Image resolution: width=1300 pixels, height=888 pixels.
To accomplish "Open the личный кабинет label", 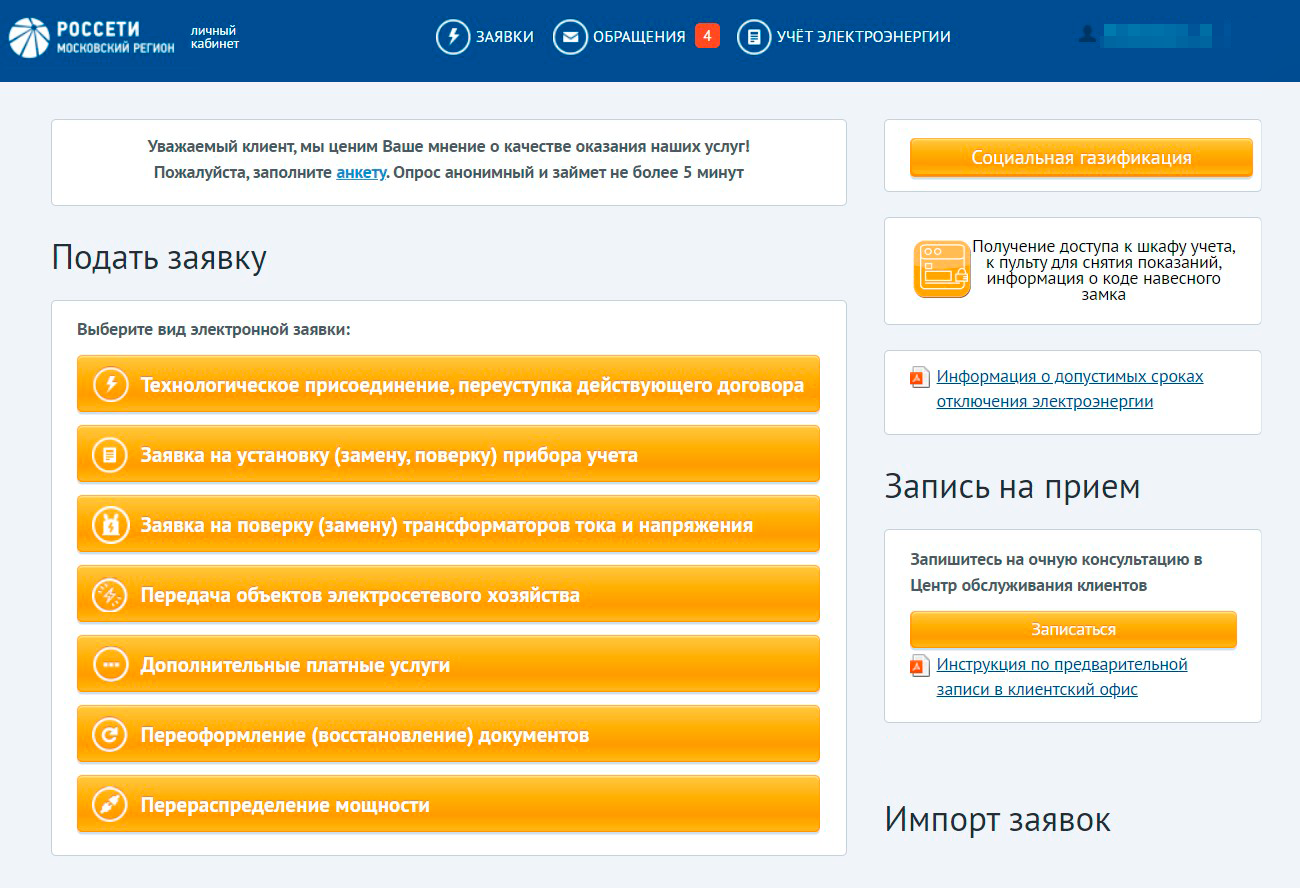I will point(215,37).
